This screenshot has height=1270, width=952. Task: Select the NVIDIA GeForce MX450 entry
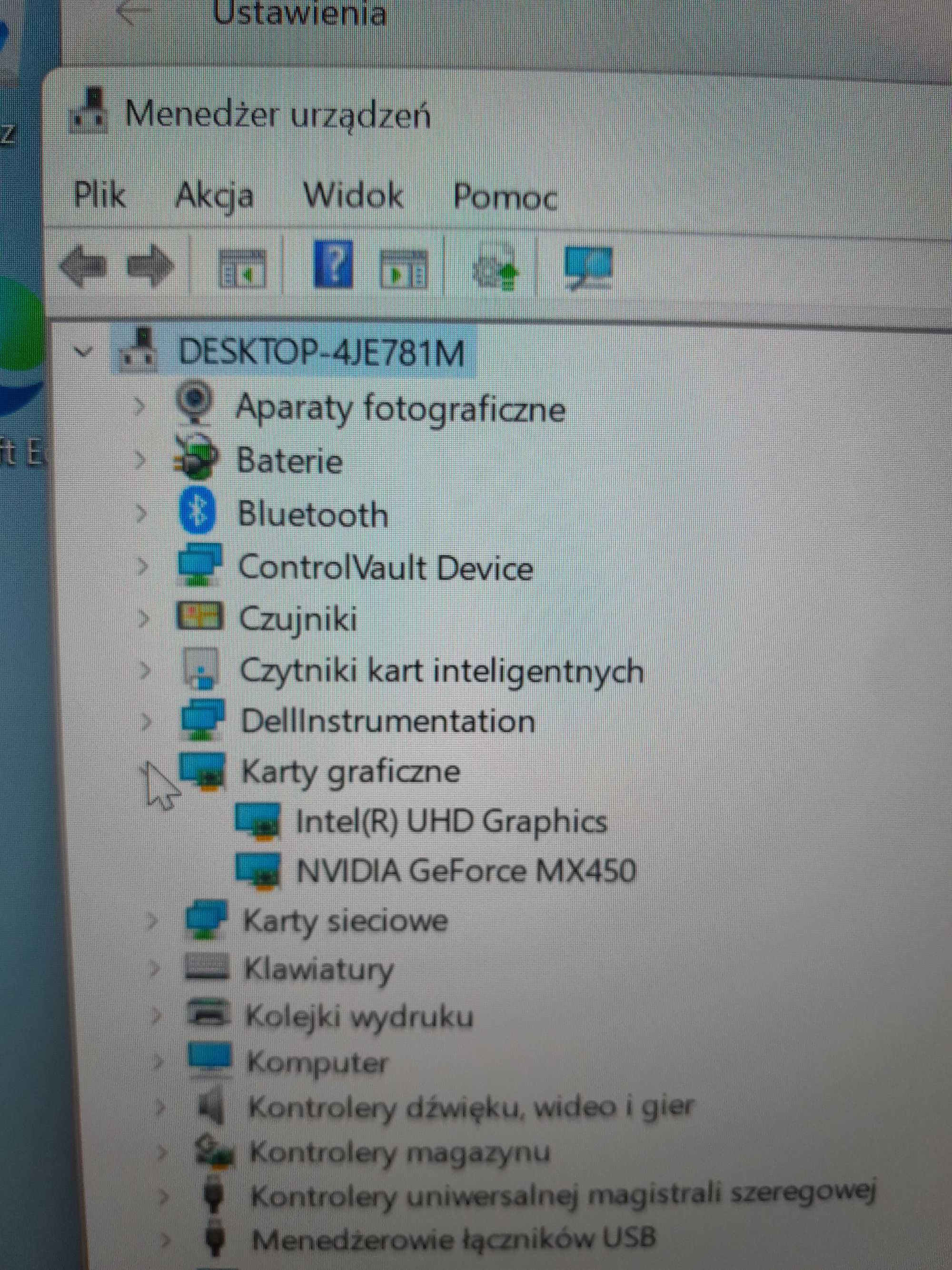click(466, 870)
